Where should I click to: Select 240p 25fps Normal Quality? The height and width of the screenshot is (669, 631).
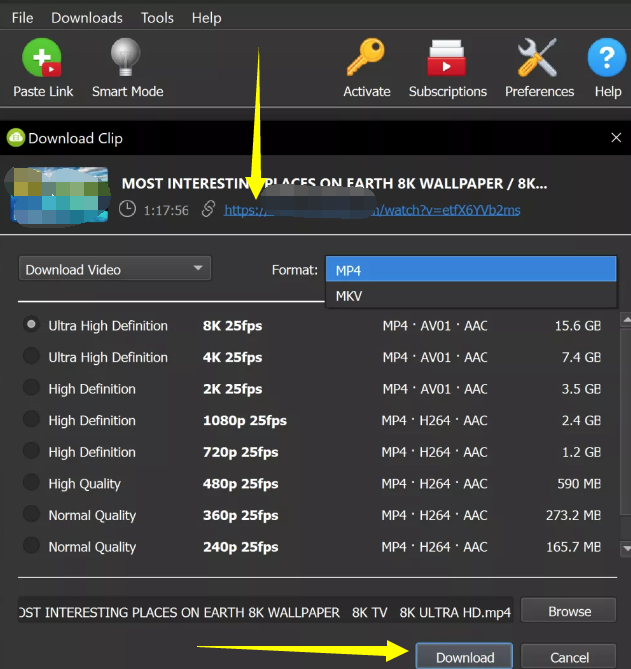[32, 547]
